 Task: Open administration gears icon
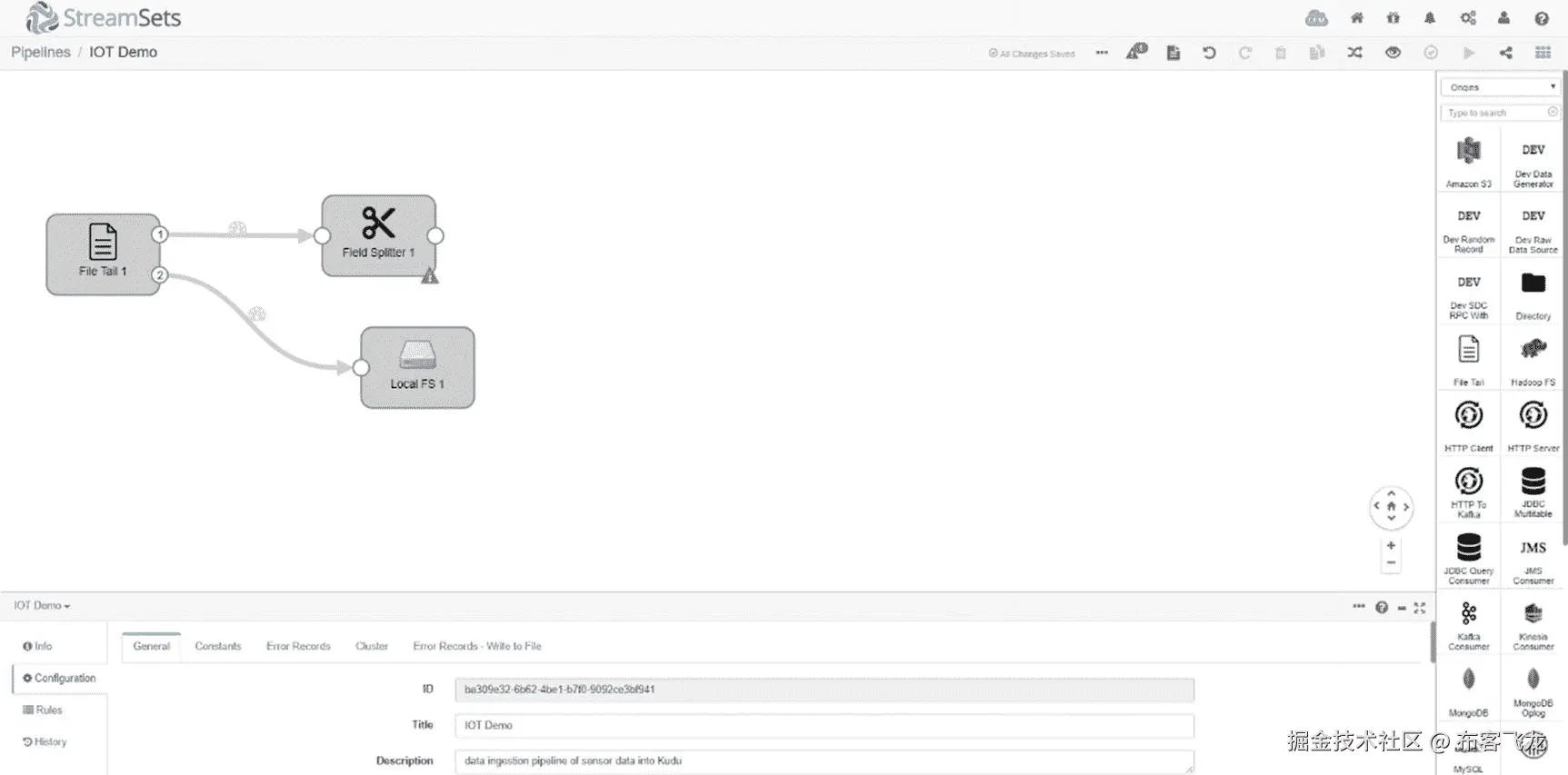point(1468,18)
